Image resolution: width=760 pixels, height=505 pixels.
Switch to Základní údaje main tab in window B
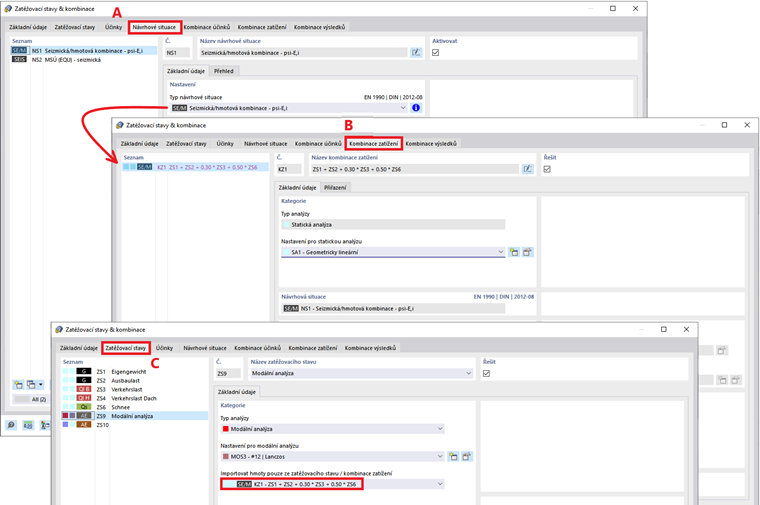[x=140, y=143]
